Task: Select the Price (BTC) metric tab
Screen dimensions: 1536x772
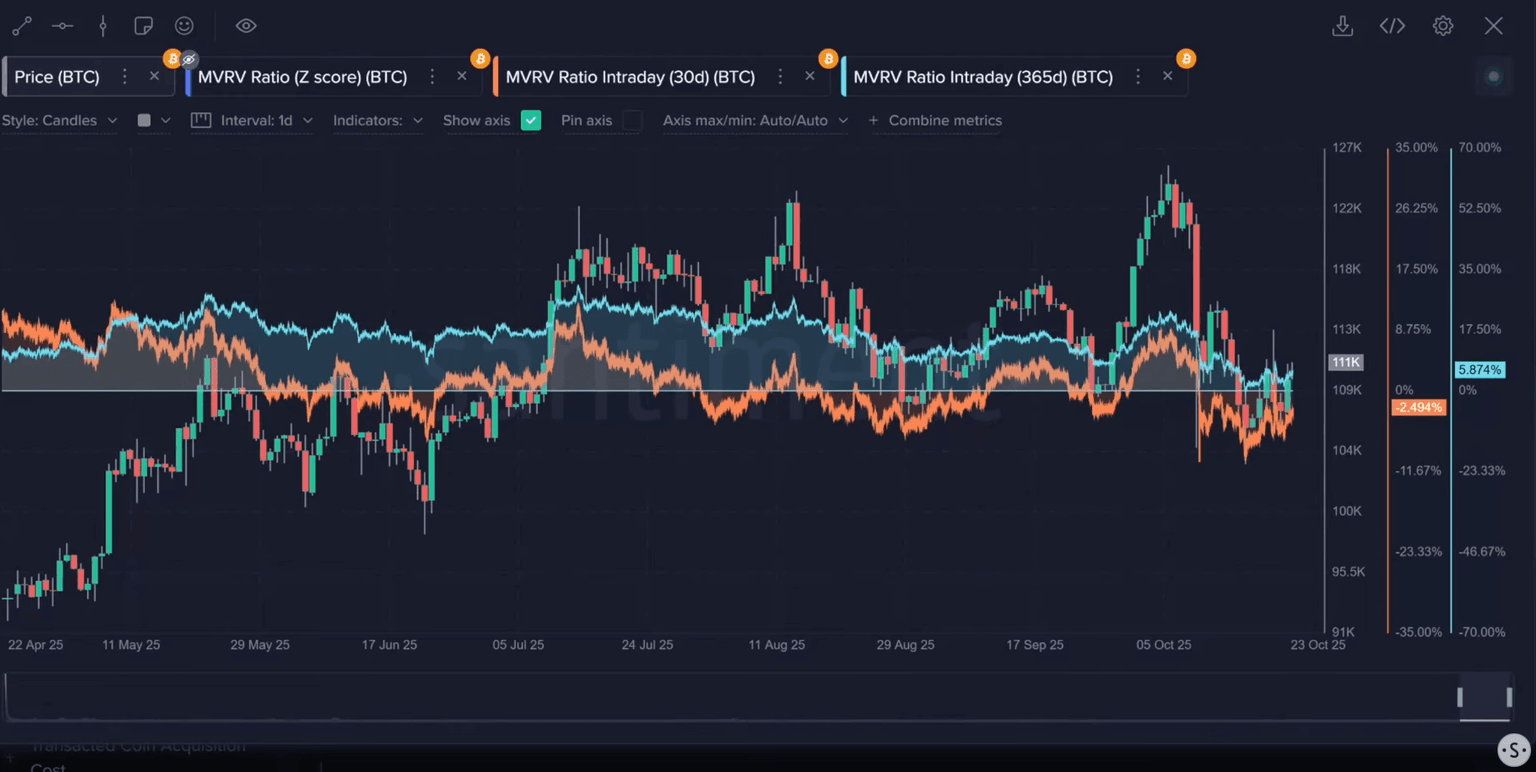Action: pos(57,77)
